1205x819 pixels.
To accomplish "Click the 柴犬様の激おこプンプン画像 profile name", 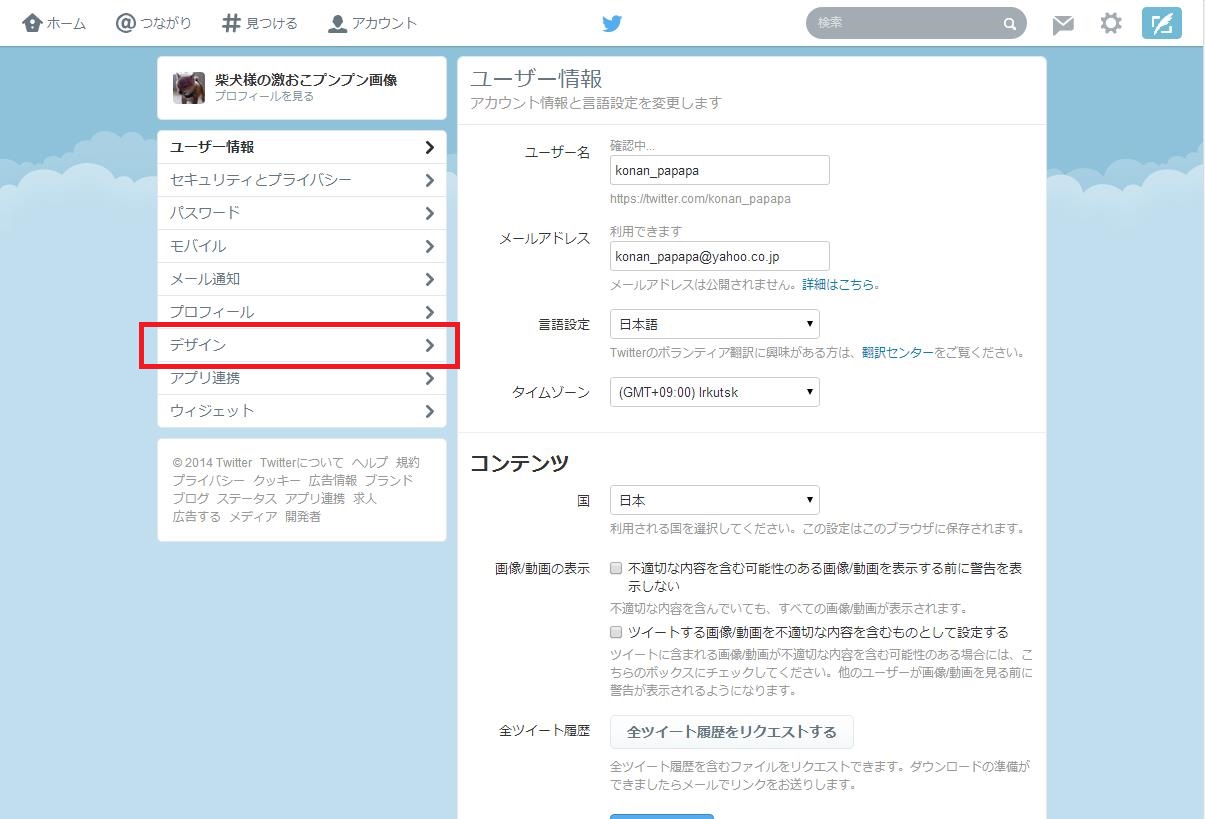I will pyautogui.click(x=306, y=79).
